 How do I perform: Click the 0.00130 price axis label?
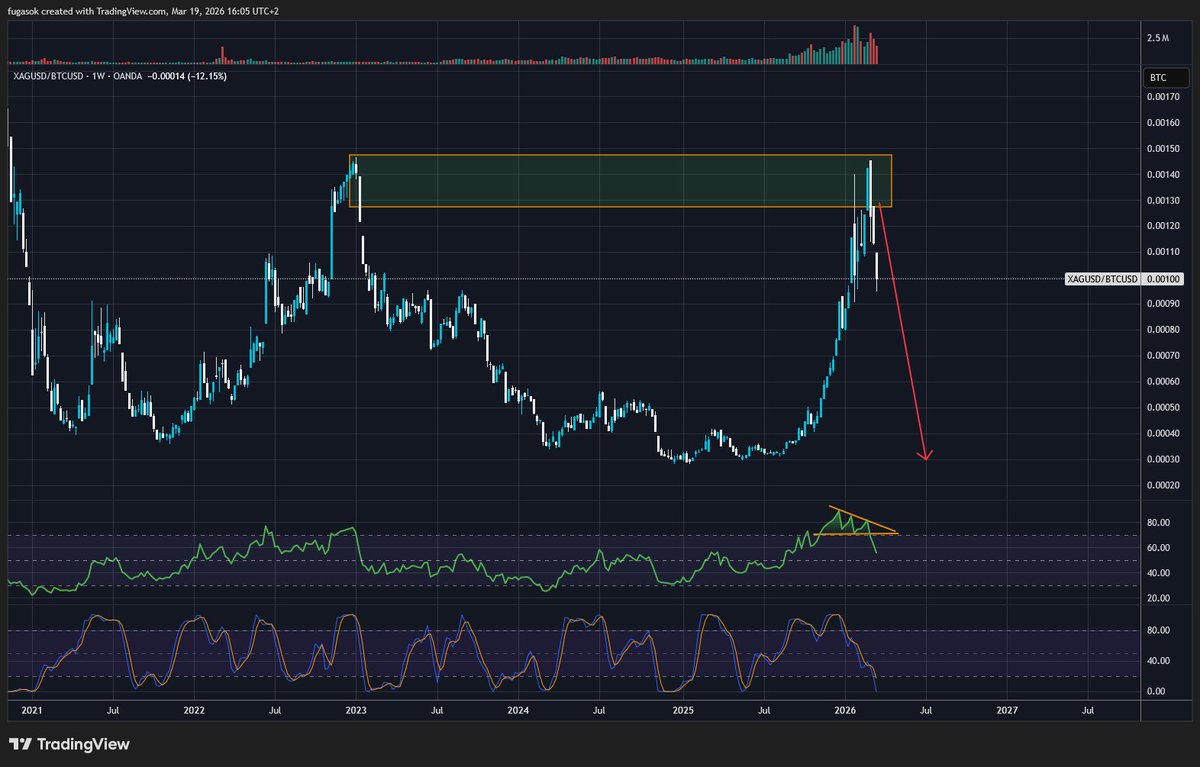click(1162, 201)
